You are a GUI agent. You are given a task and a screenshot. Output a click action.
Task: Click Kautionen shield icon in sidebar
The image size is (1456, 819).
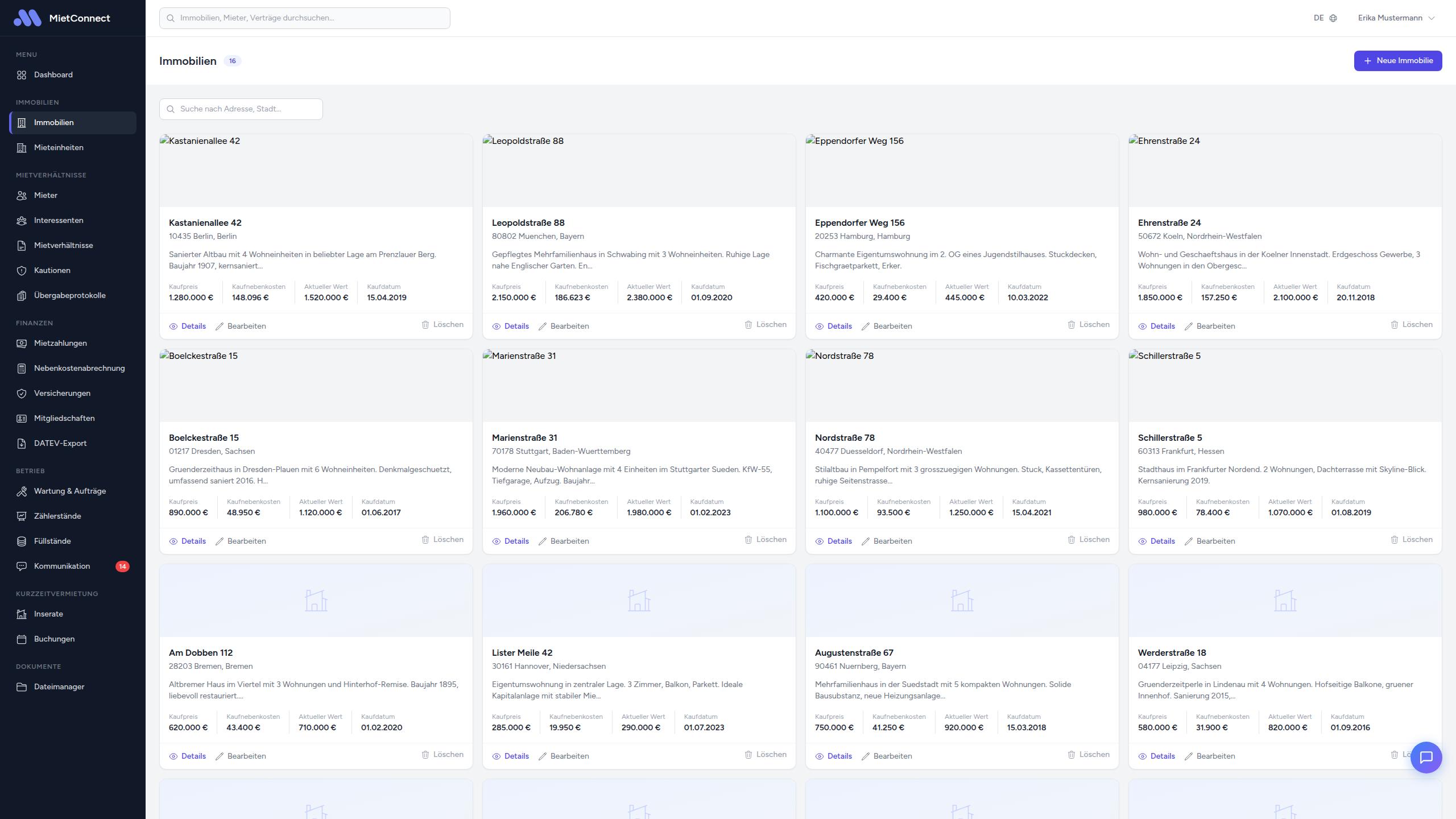(22, 271)
